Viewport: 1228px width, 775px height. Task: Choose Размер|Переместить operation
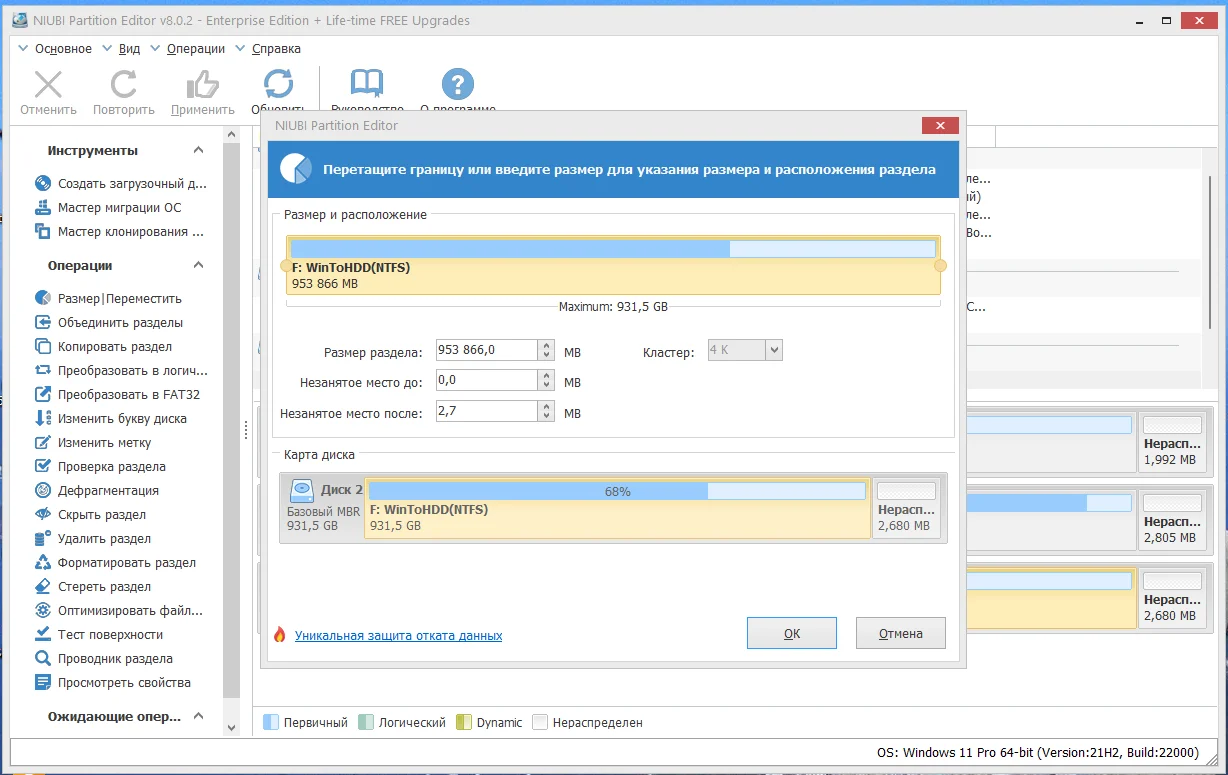click(x=108, y=298)
